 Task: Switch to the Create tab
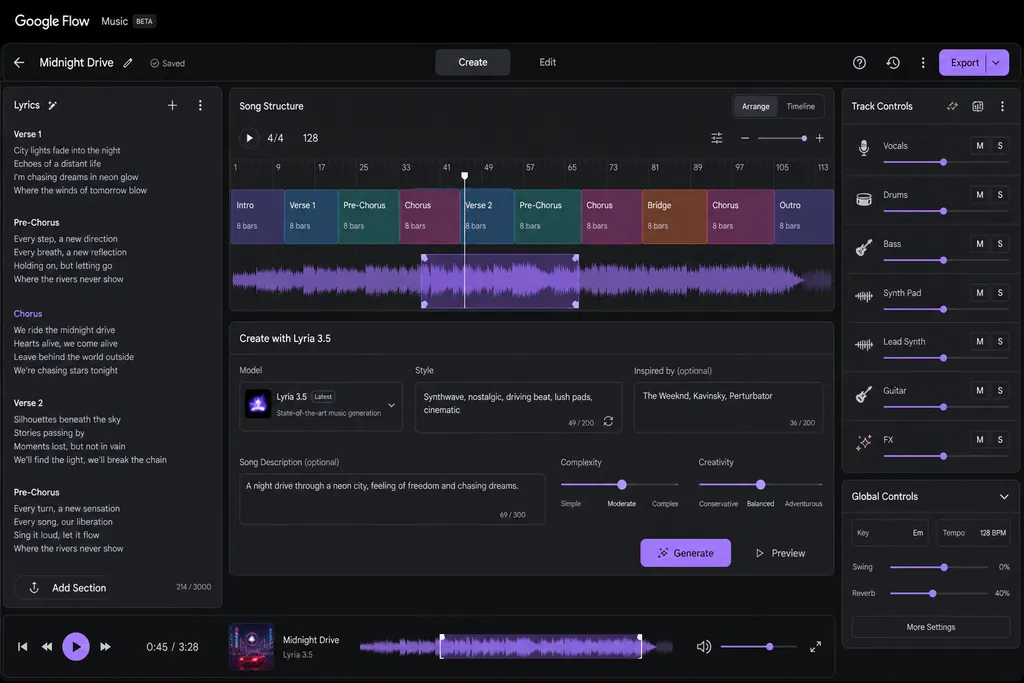473,62
